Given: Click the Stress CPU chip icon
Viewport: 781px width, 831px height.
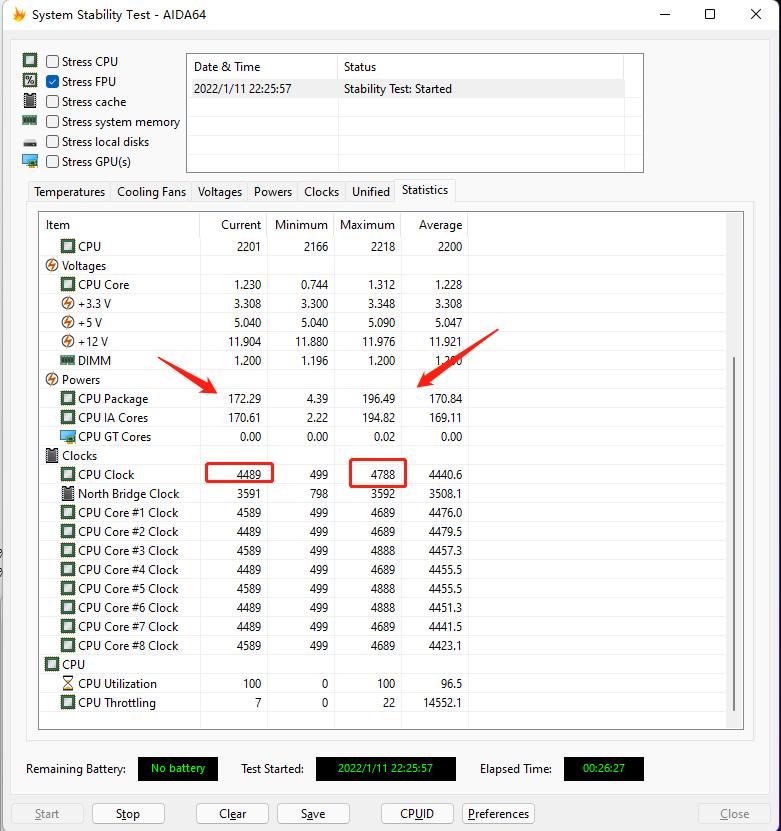Looking at the screenshot, I should click(30, 60).
